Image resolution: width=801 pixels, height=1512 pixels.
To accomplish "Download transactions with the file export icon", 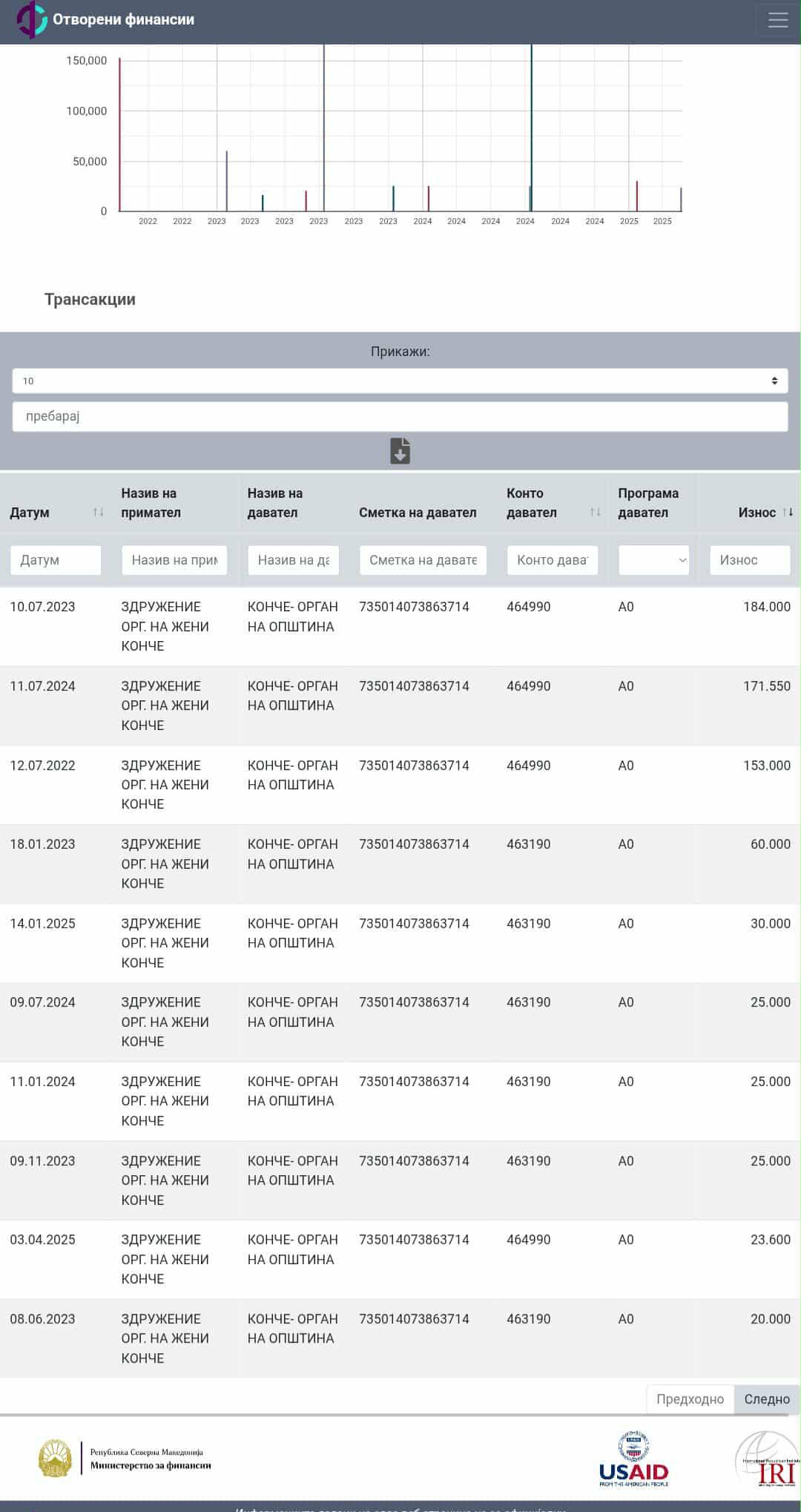I will coord(400,451).
